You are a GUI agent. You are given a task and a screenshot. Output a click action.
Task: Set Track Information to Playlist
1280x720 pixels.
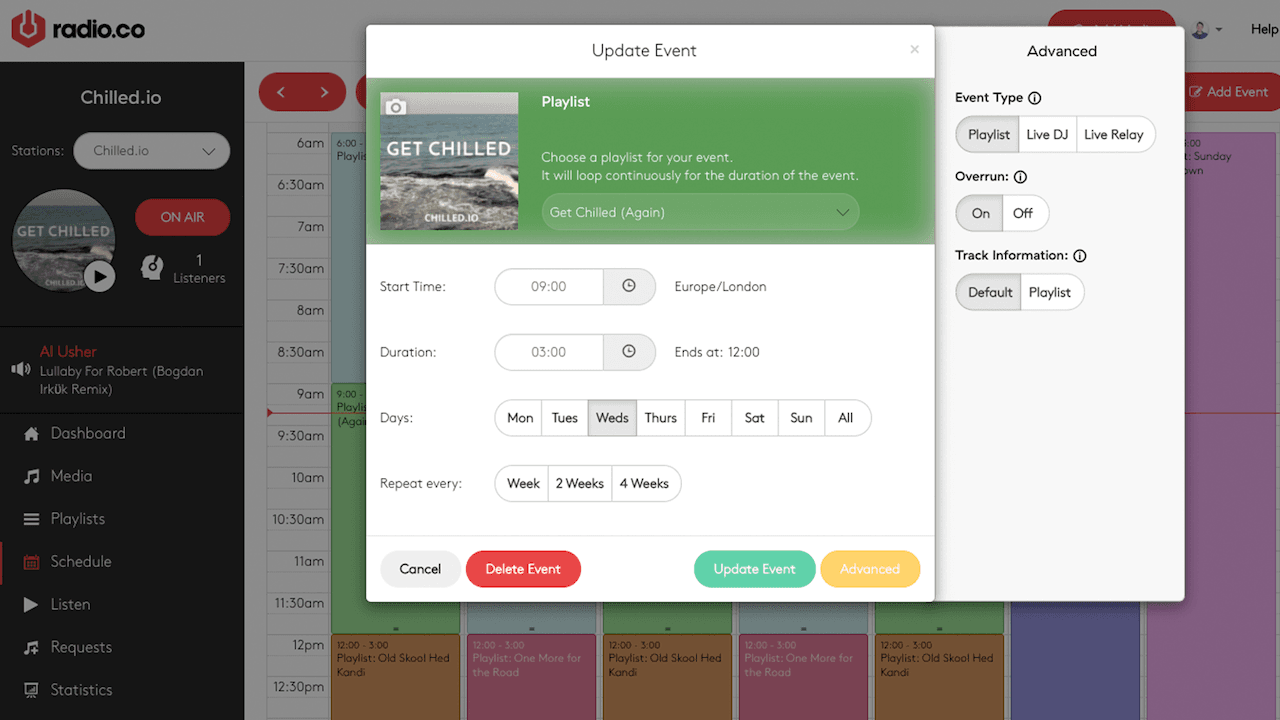(x=1051, y=292)
